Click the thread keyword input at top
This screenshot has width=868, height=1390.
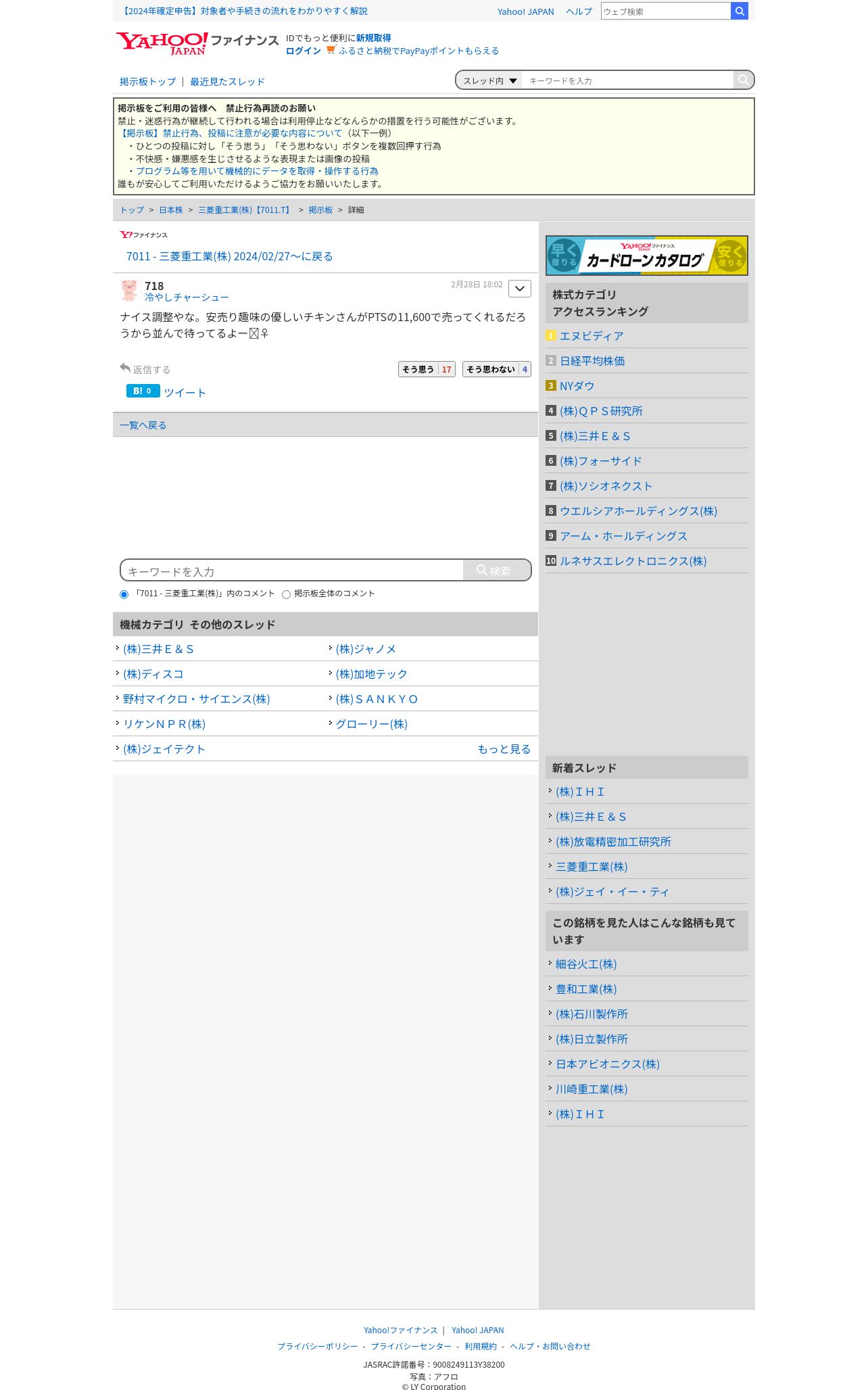click(627, 80)
